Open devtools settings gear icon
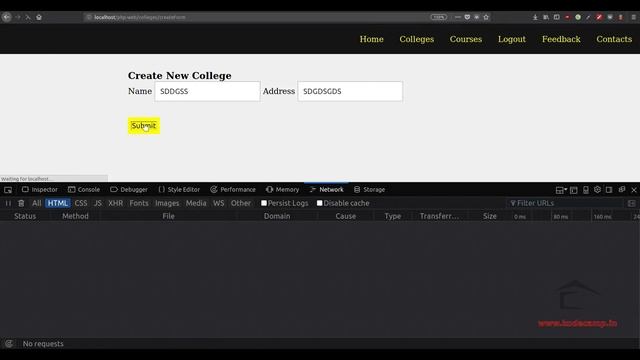Screen dimensions: 640x360 [x=598, y=190]
